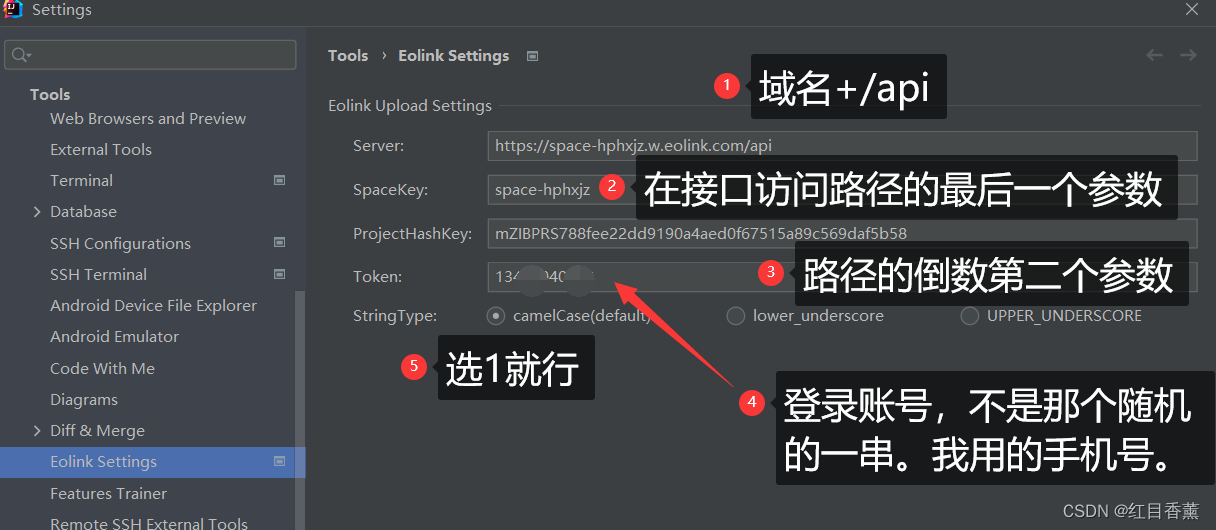Expand the Database settings node
The height and width of the screenshot is (530, 1216).
click(x=37, y=212)
